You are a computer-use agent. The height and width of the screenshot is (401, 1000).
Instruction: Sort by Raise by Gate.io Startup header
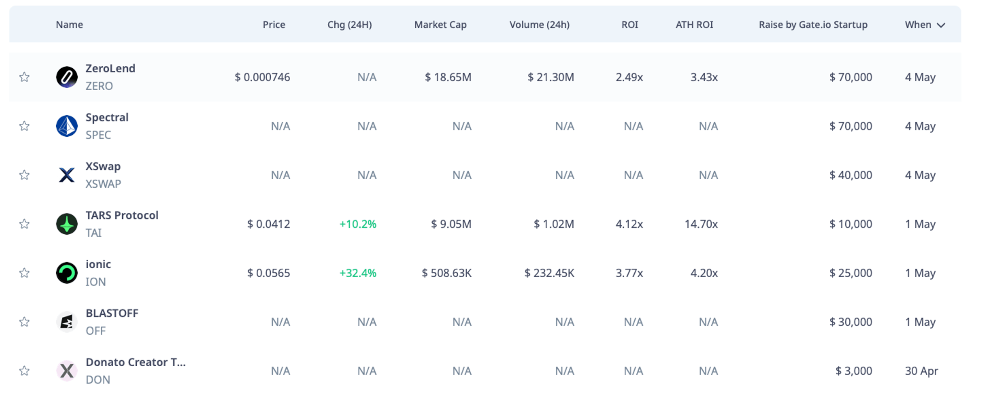coord(813,25)
